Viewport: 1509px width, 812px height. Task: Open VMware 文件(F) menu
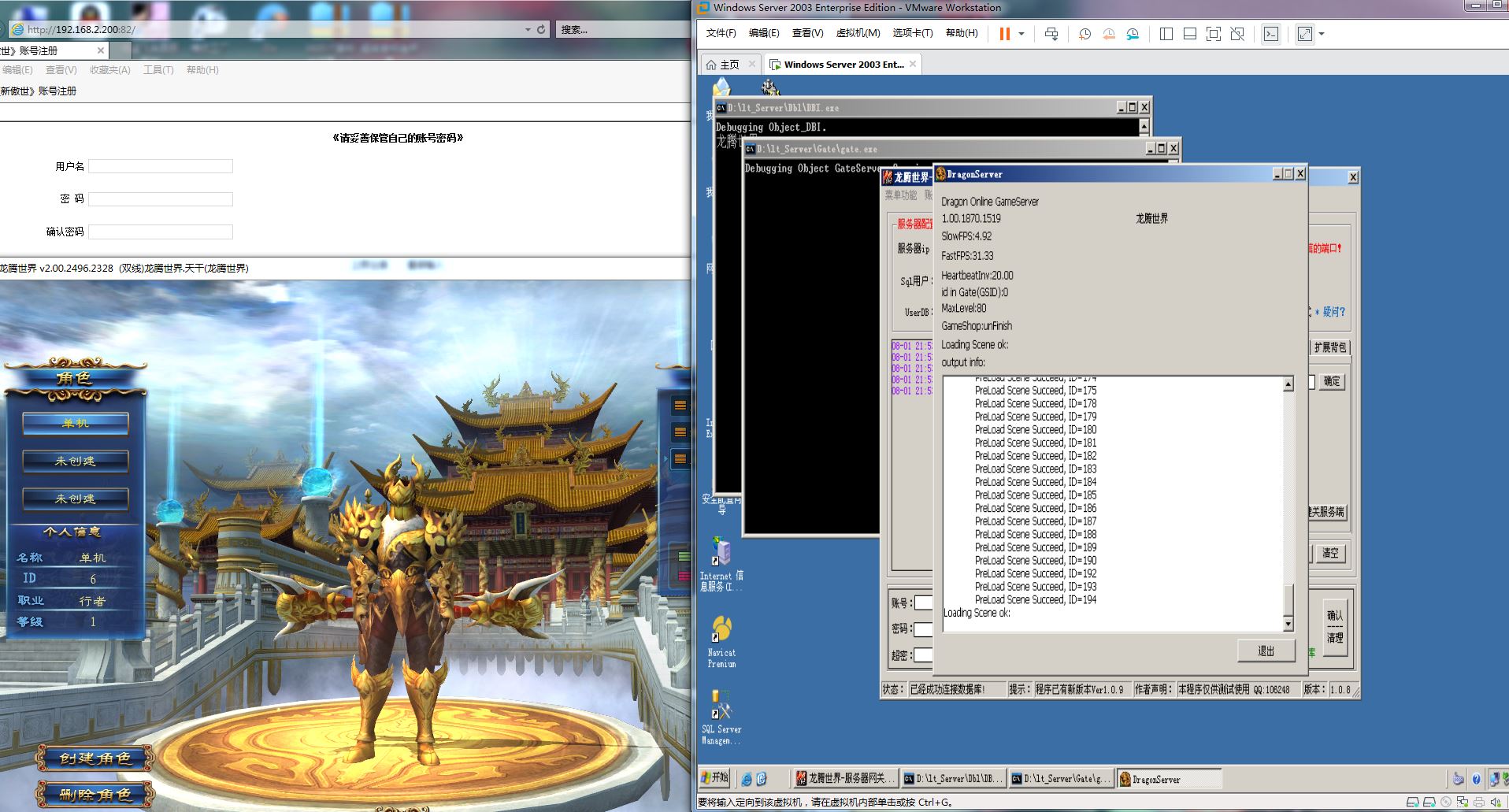point(721,33)
